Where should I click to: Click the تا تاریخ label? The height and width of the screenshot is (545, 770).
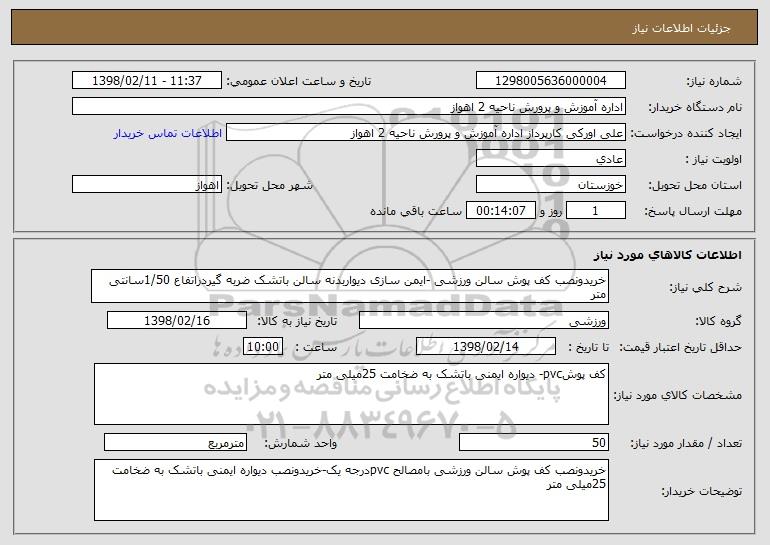[x=588, y=347]
